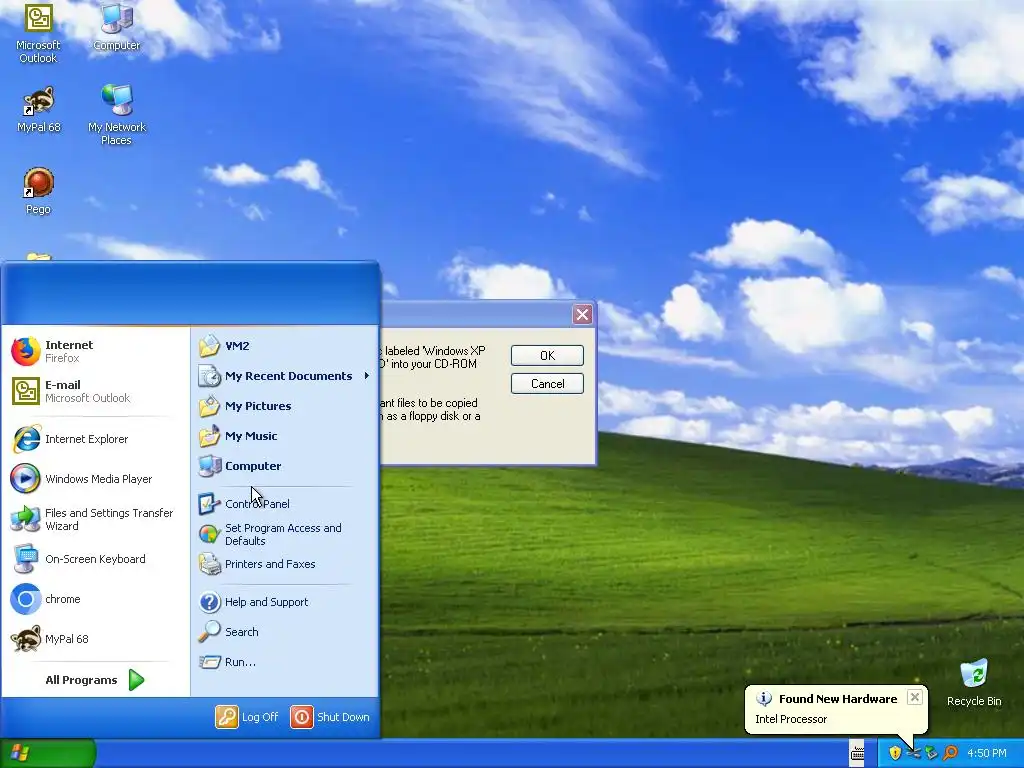Open MyPal 68 in Start menu

(95, 639)
